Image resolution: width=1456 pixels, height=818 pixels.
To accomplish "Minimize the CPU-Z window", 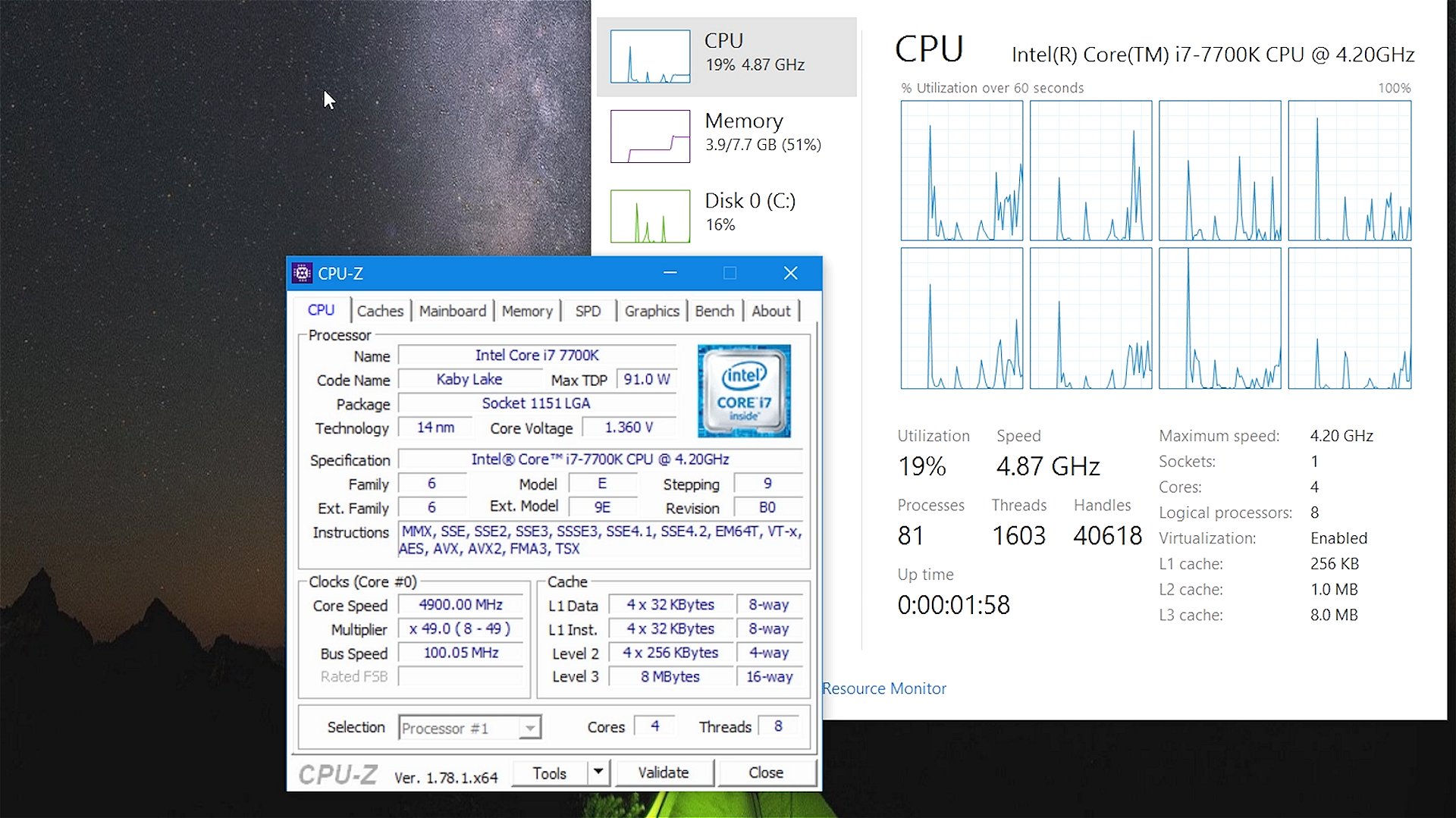I will tap(670, 273).
